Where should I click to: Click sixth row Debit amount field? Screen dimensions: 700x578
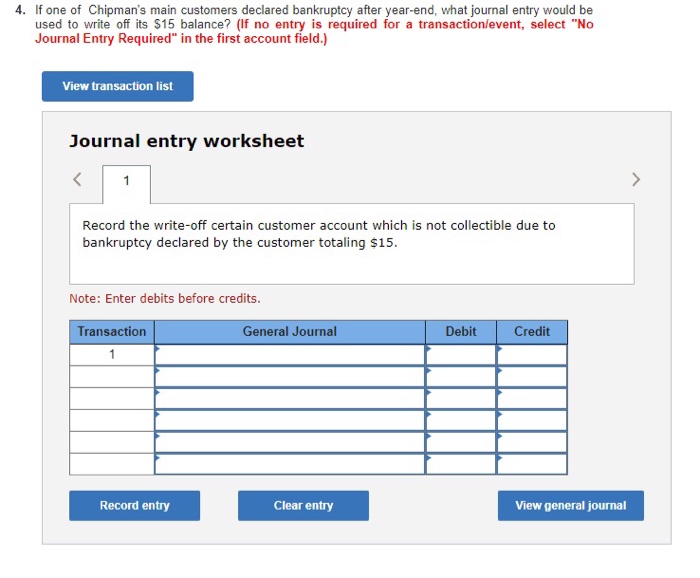[461, 464]
